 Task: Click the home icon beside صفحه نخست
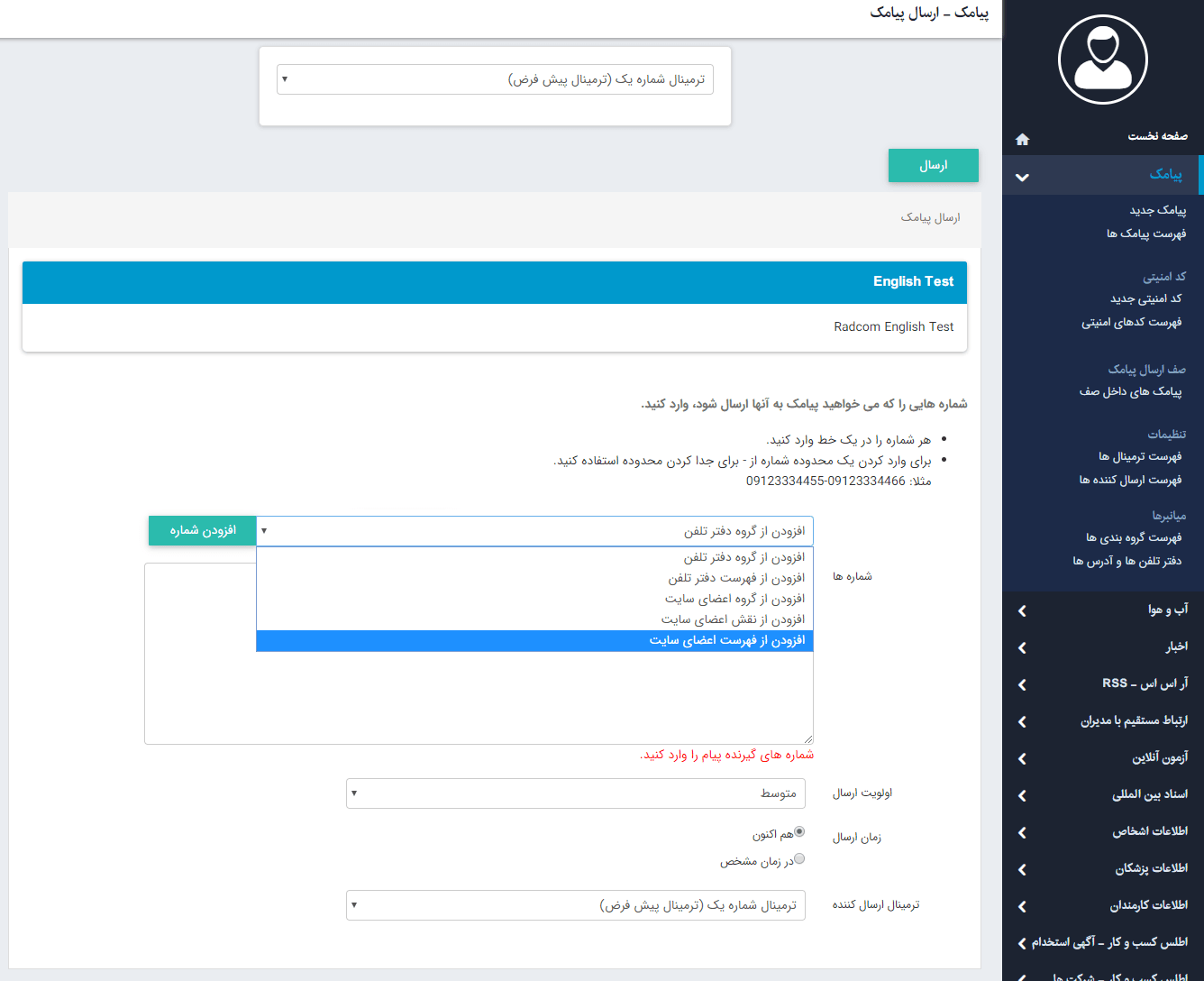[1022, 139]
